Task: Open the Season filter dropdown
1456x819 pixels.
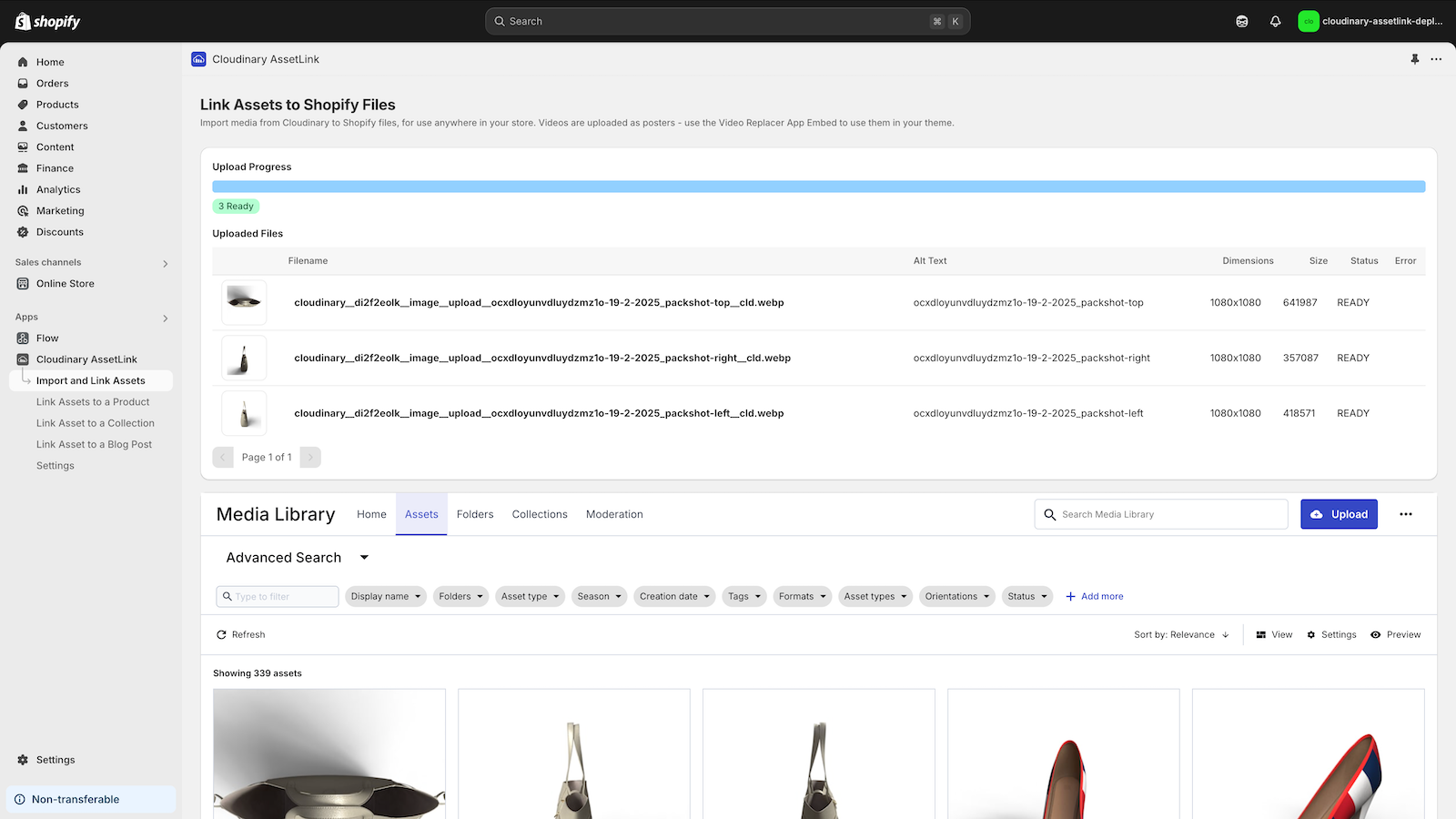Action: 599,596
